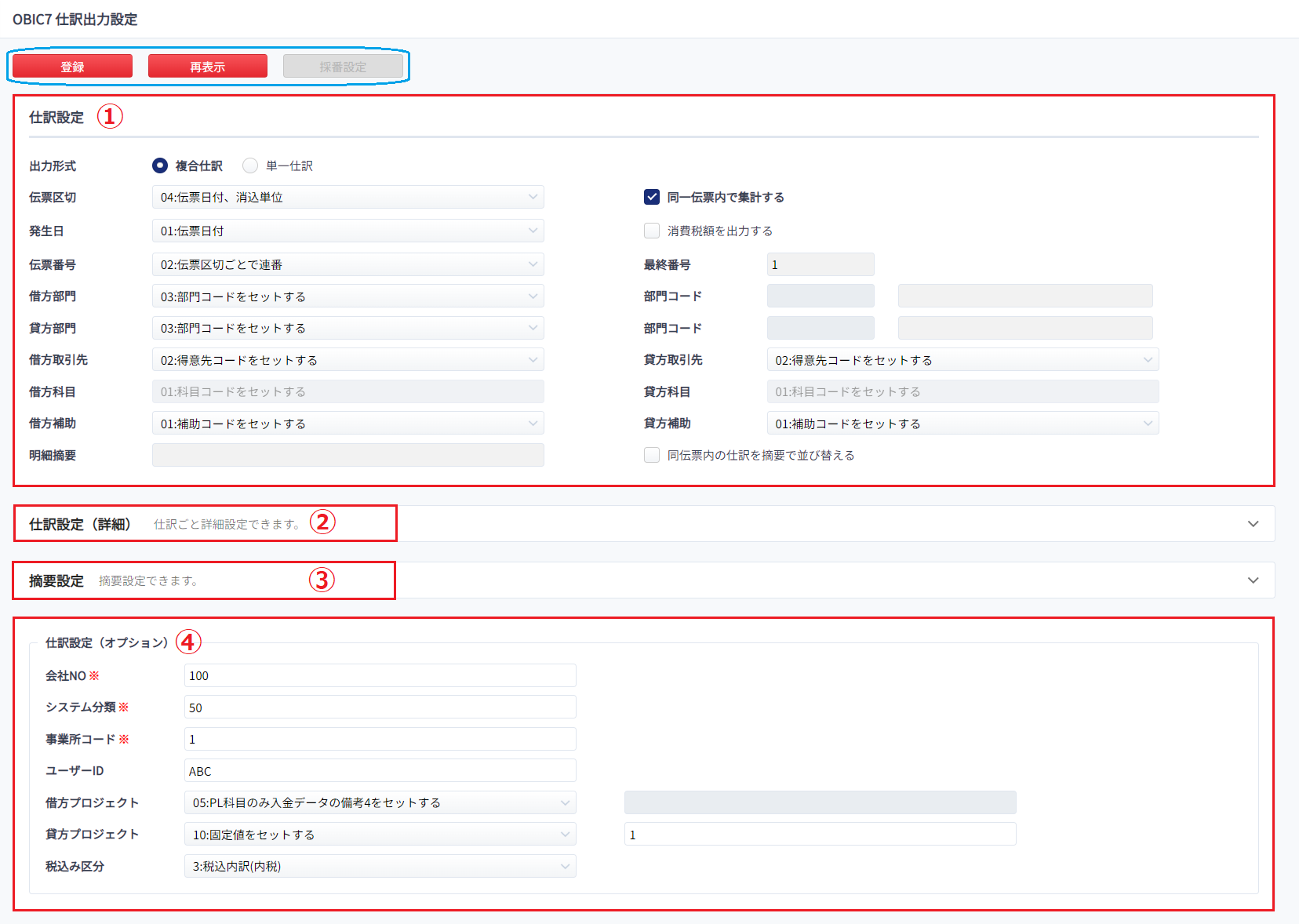Screen dimensions: 1299x924
Task: Expand the 摘要設定 section chevron
Action: click(1253, 580)
